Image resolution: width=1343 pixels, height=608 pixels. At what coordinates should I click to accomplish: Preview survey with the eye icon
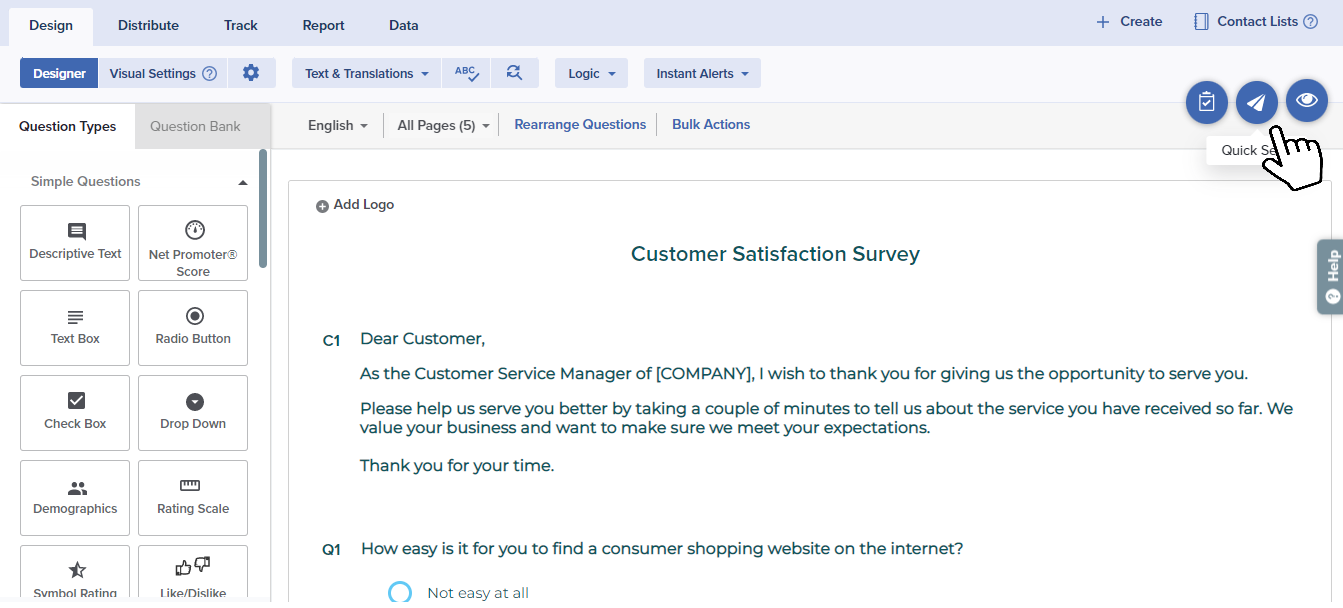coord(1306,100)
